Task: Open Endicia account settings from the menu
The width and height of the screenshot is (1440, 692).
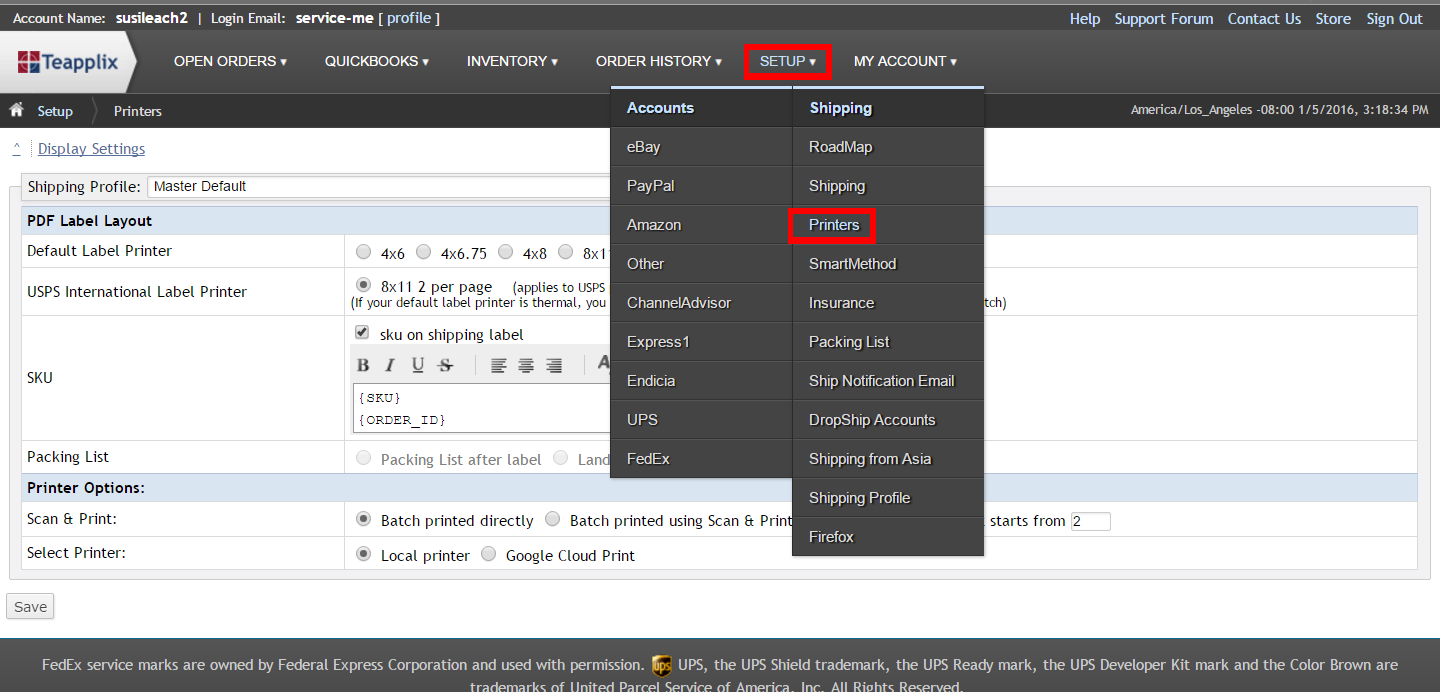Action: (x=701, y=381)
